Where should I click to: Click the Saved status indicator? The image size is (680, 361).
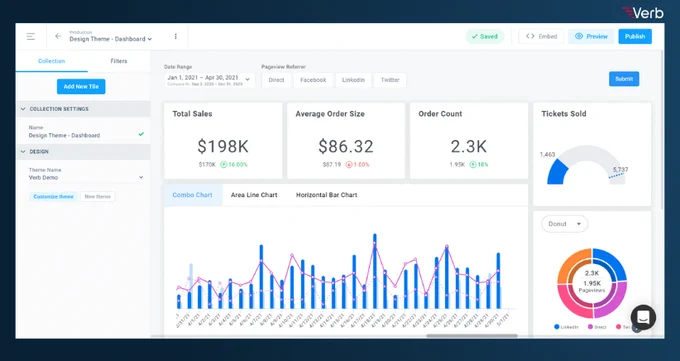[485, 36]
